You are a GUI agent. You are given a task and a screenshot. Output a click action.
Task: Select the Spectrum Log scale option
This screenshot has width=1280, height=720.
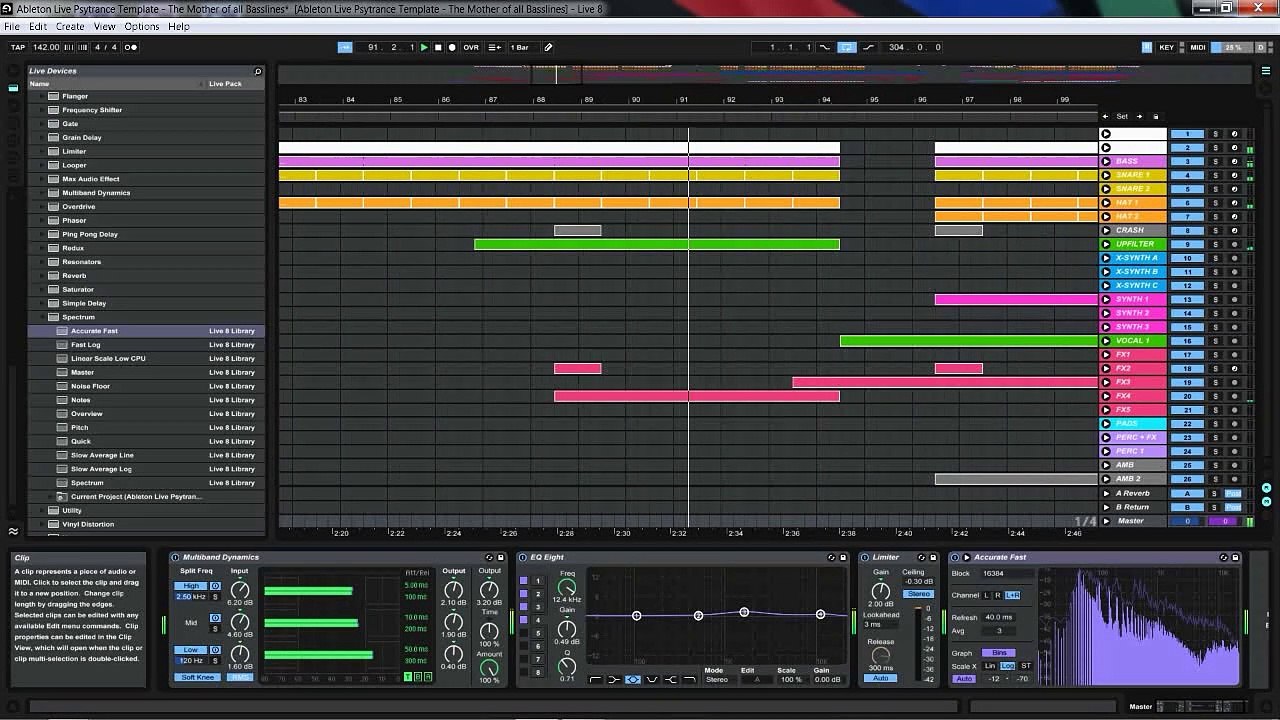pos(1007,666)
